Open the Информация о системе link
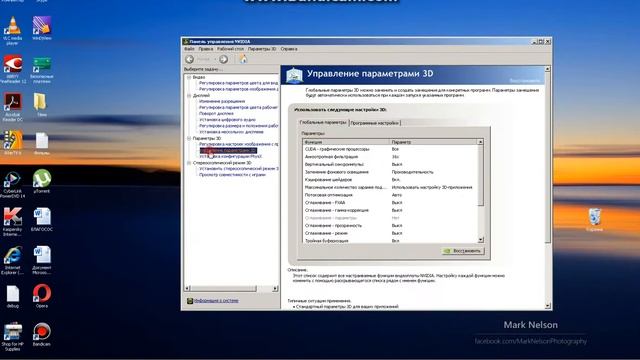Image resolution: width=640 pixels, height=360 pixels. (x=216, y=301)
